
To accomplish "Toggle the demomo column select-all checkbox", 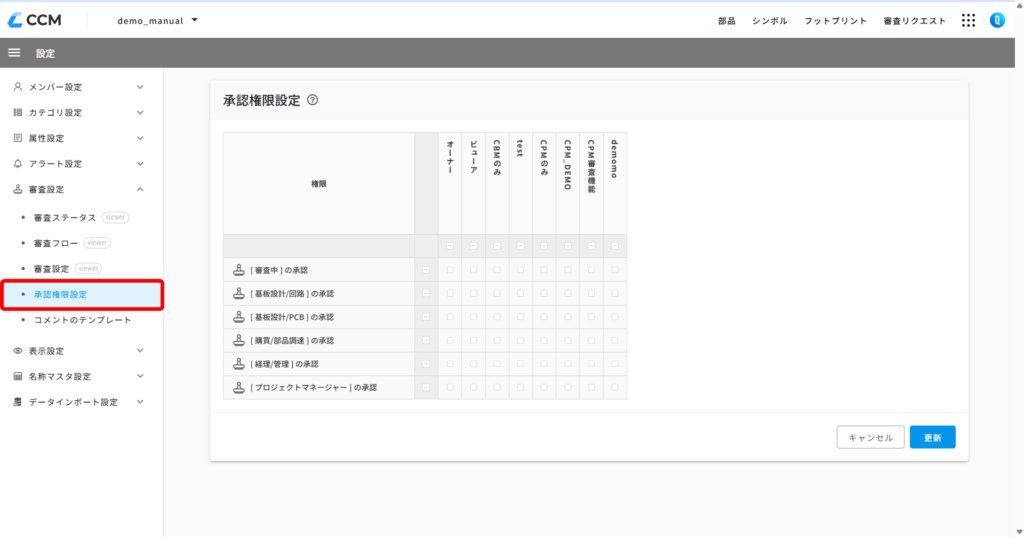I will pyautogui.click(x=615, y=246).
